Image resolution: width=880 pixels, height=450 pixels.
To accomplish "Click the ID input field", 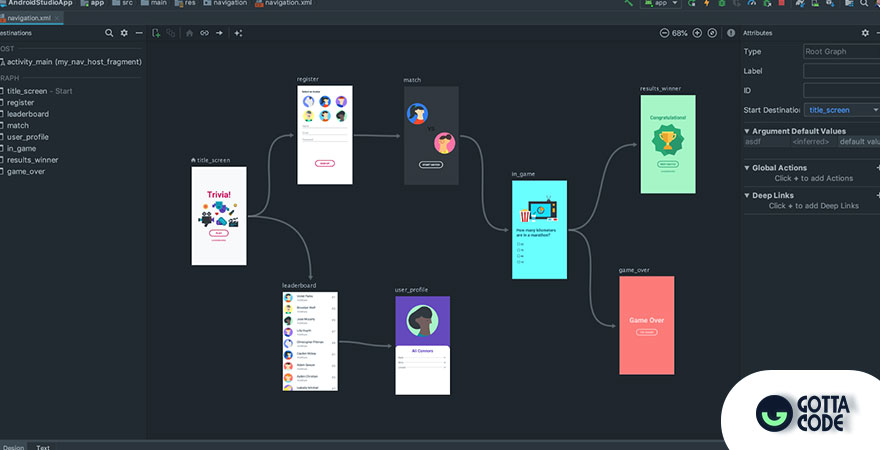I will [x=842, y=90].
